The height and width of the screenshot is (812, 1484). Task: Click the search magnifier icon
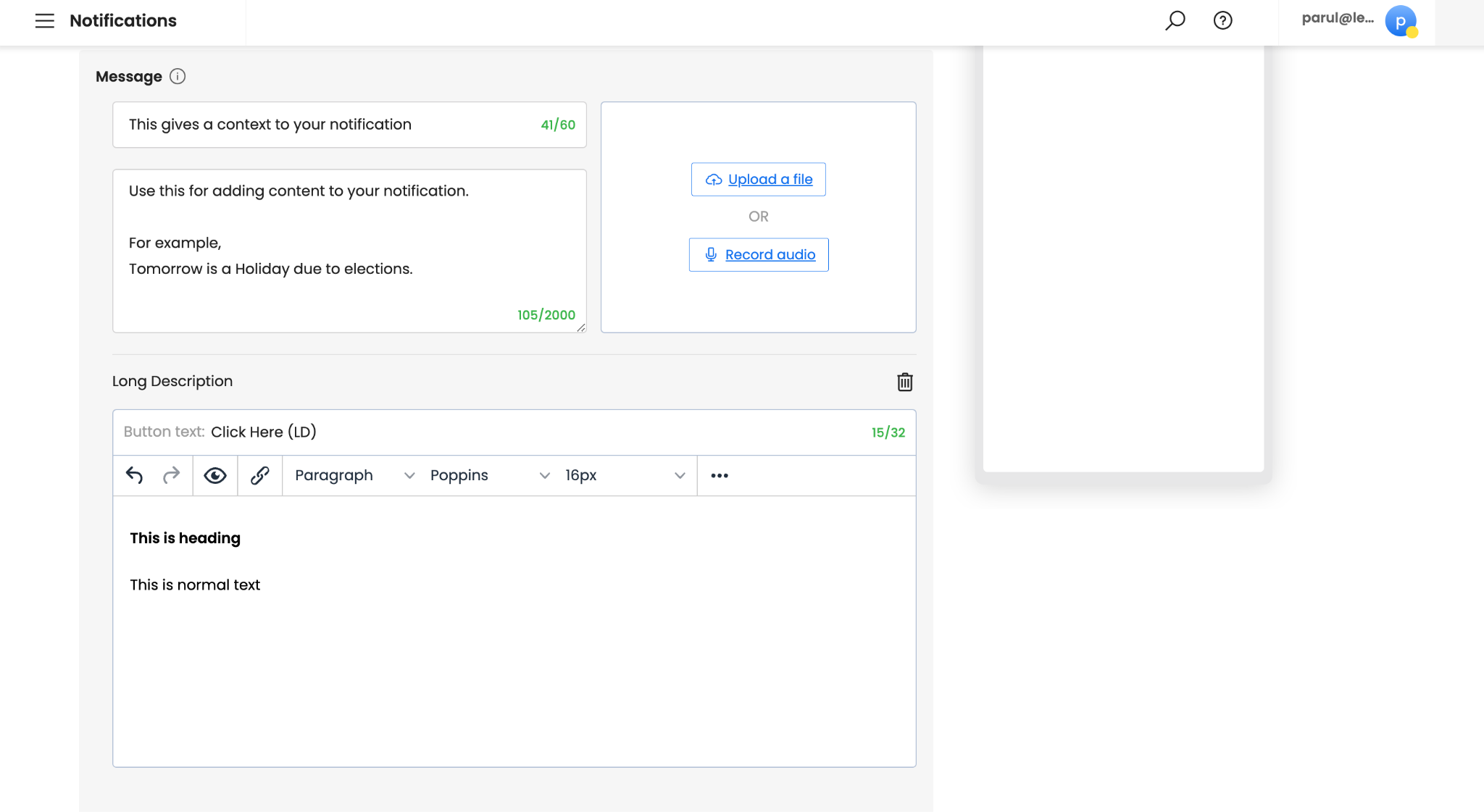tap(1175, 20)
